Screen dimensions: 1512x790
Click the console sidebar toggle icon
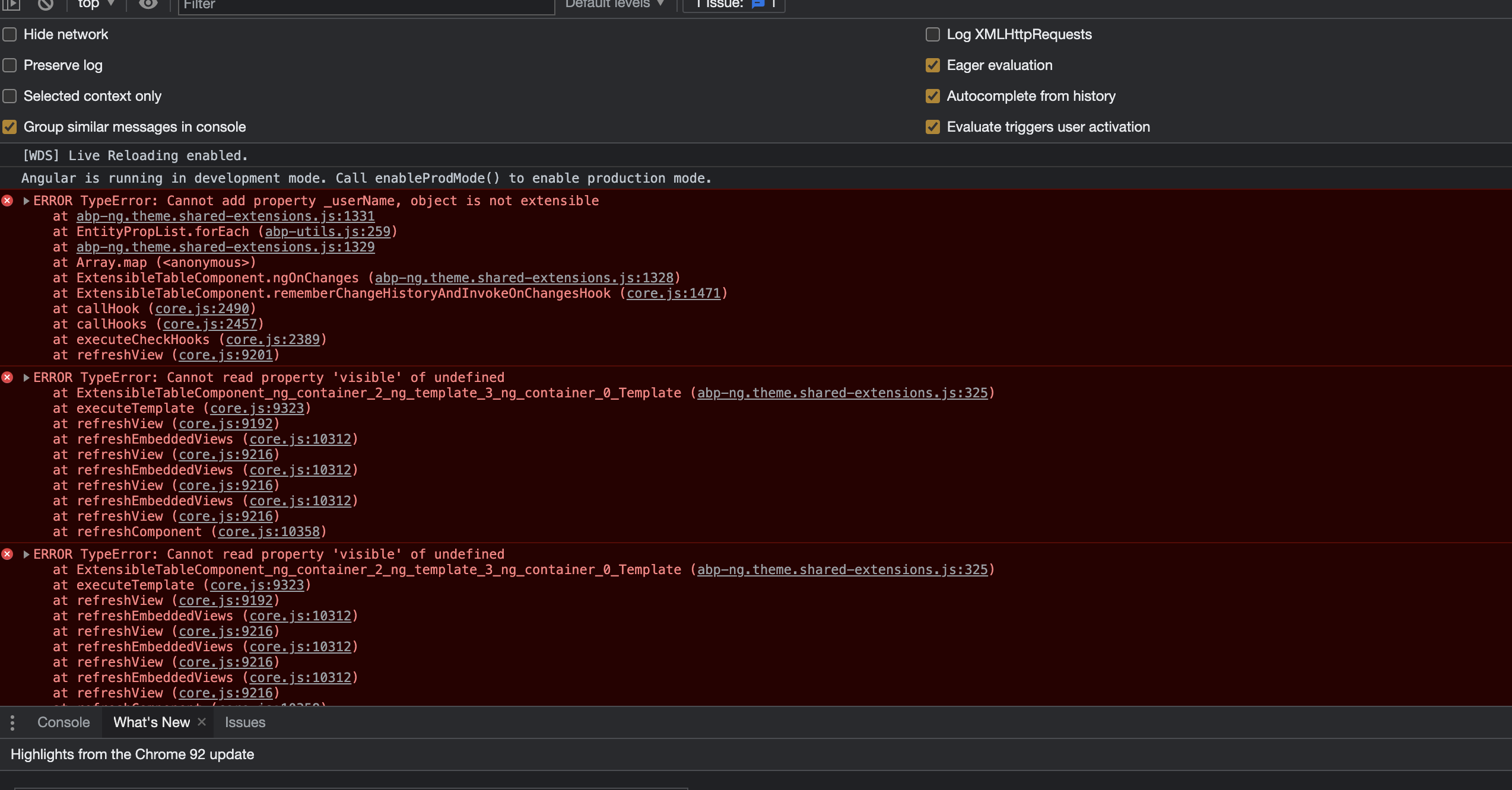[x=11, y=4]
